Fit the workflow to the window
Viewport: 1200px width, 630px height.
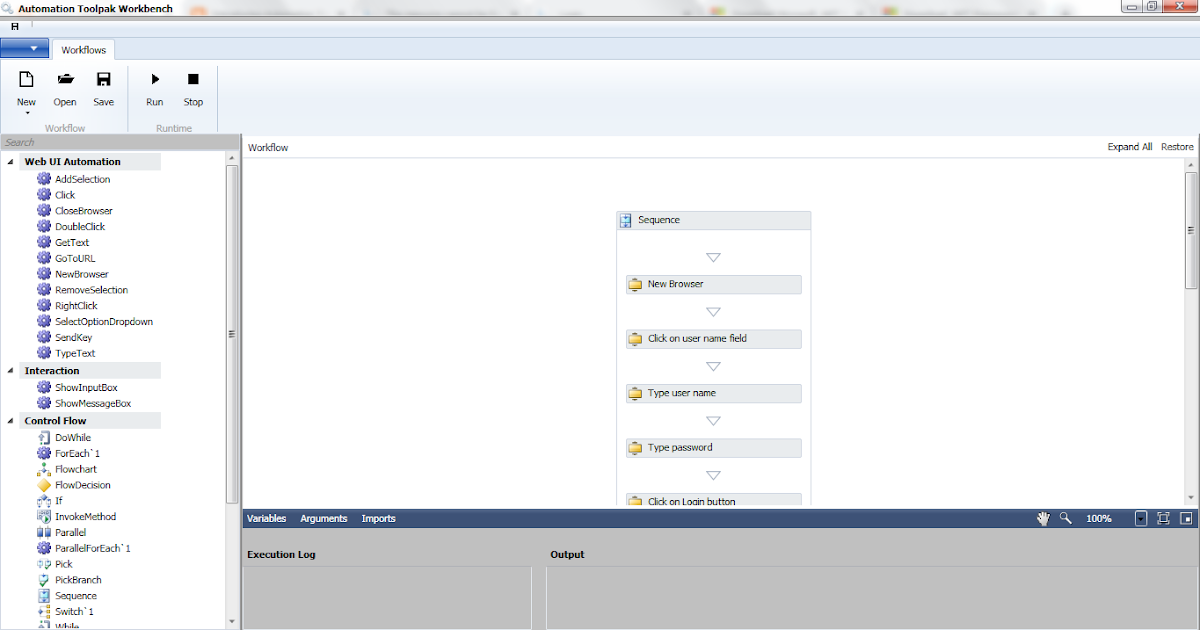[1163, 518]
